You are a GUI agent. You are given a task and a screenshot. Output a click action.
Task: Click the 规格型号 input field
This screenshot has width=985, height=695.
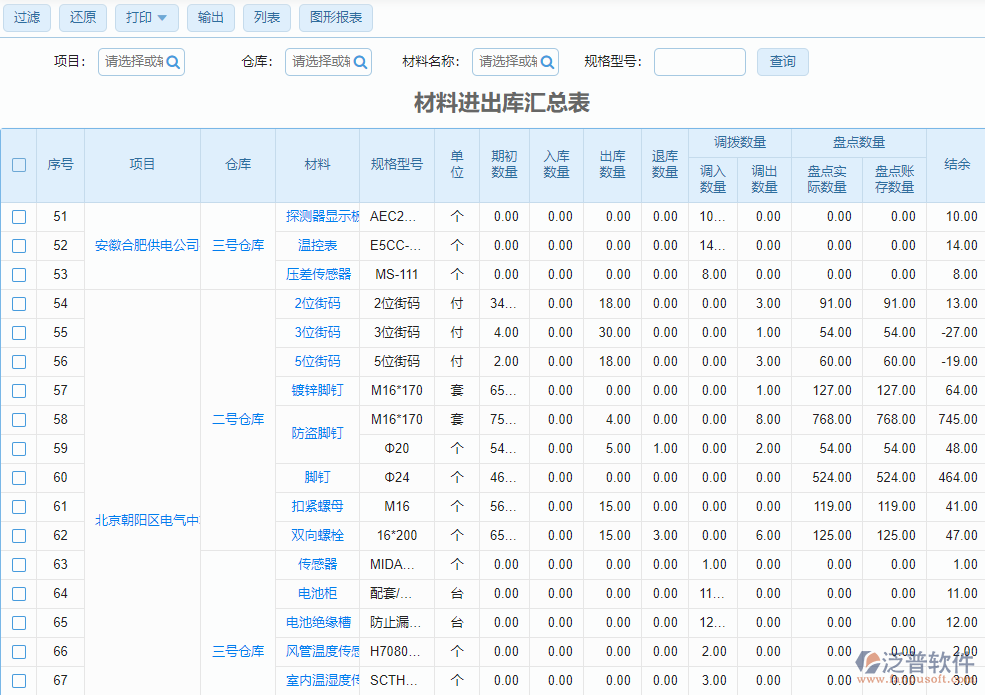(x=699, y=61)
